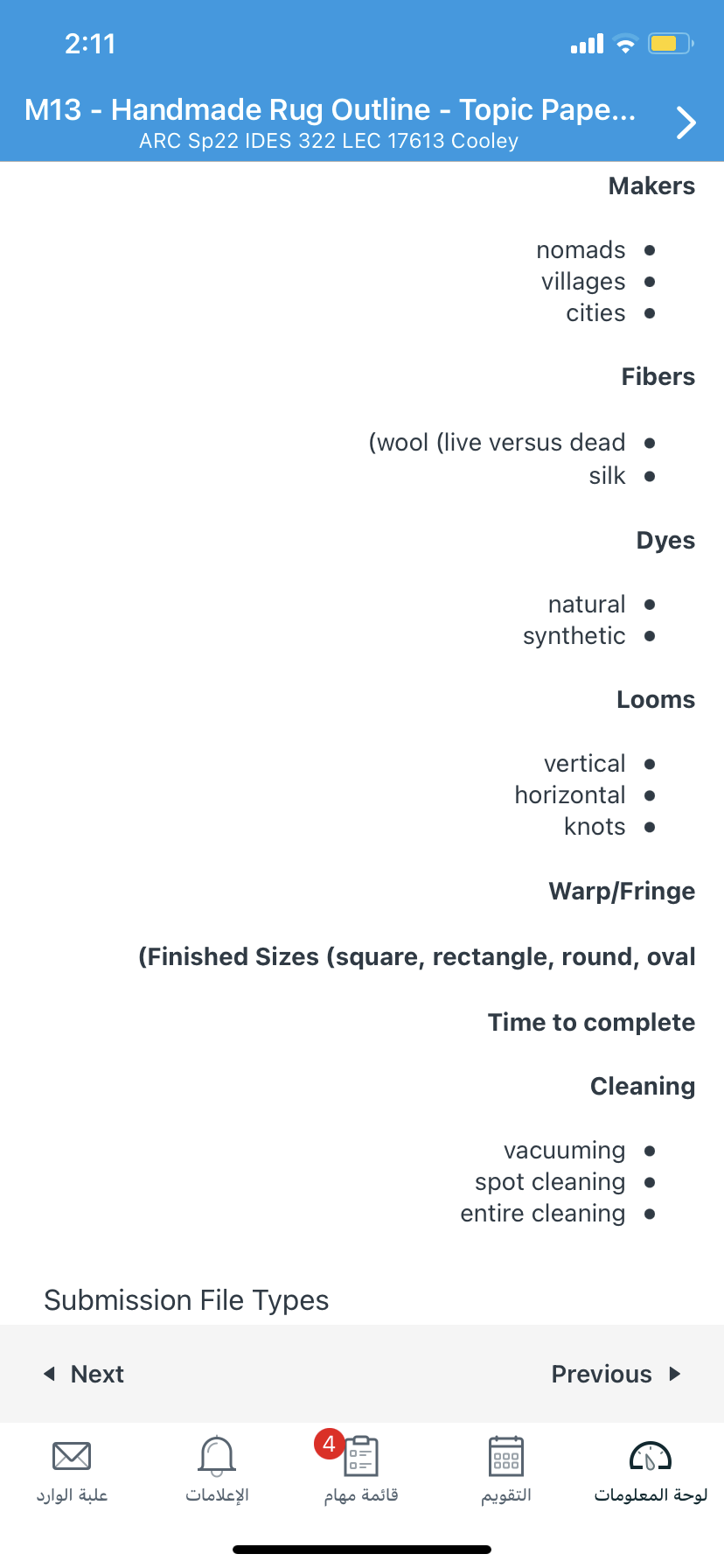The image size is (724, 1568).
Task: Tap the header chevron arrow
Action: (686, 122)
